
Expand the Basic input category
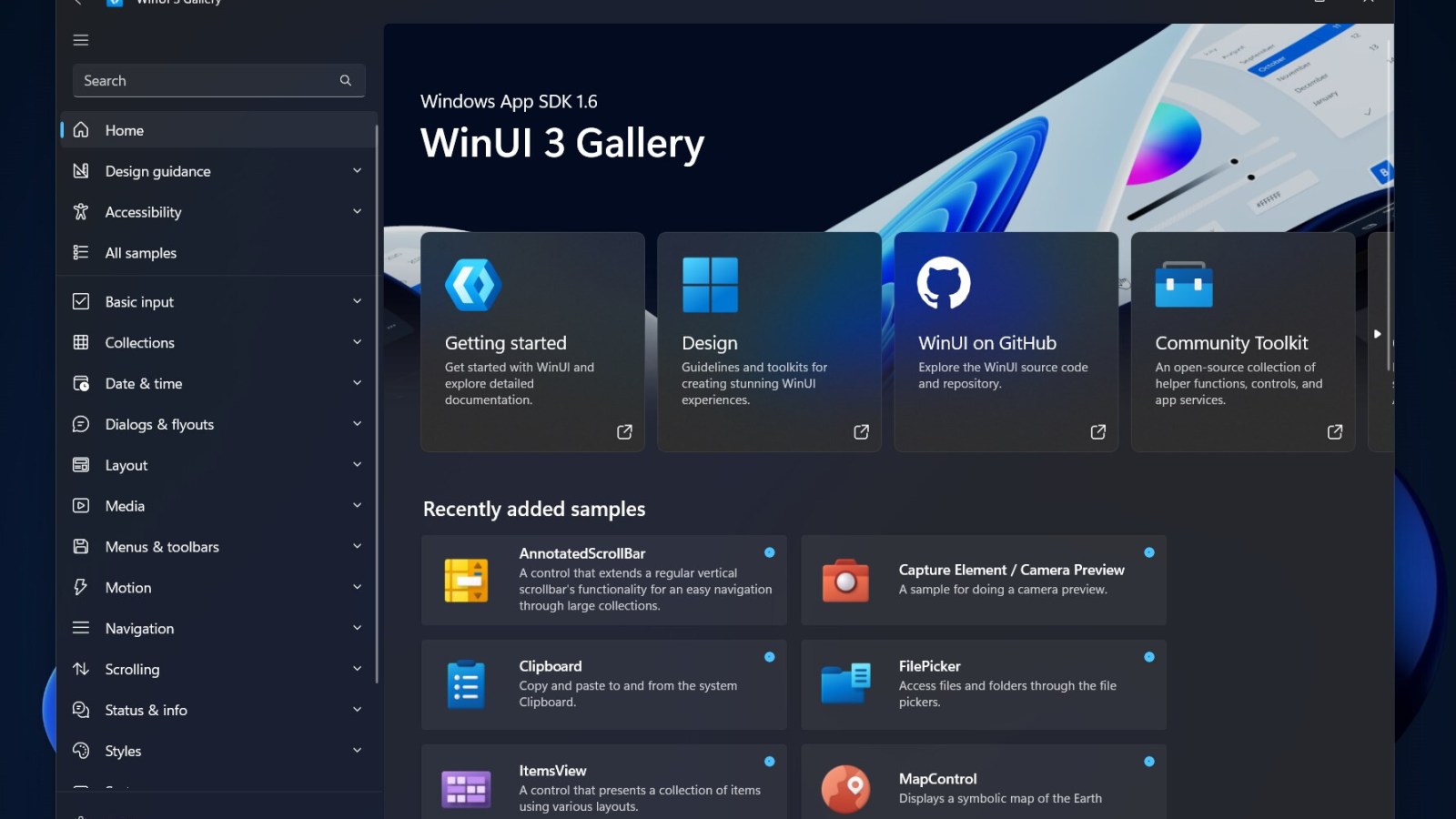[357, 301]
